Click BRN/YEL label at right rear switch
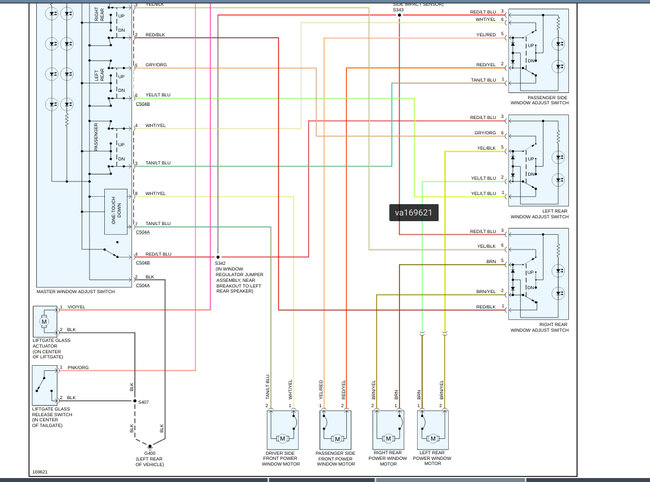 click(486, 292)
